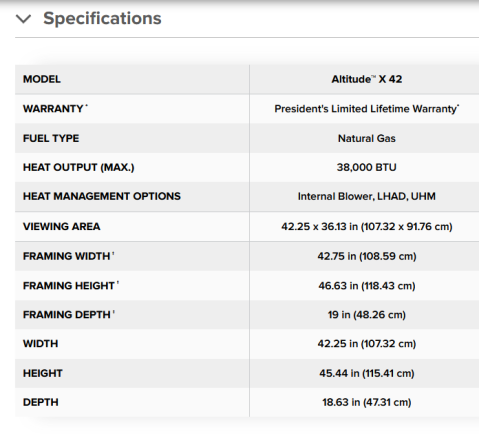Select the DEPTH row label
Screen dimensions: 480x434
click(x=41, y=402)
